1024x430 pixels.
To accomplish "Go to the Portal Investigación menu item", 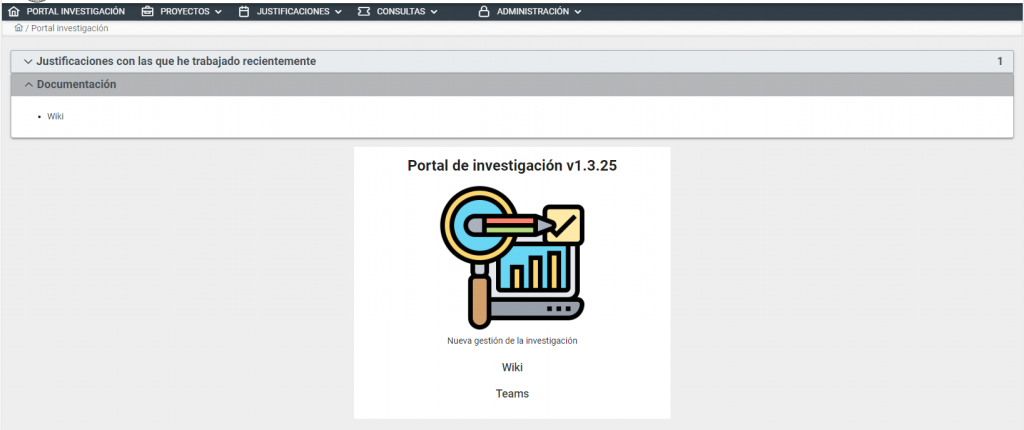I will point(75,12).
